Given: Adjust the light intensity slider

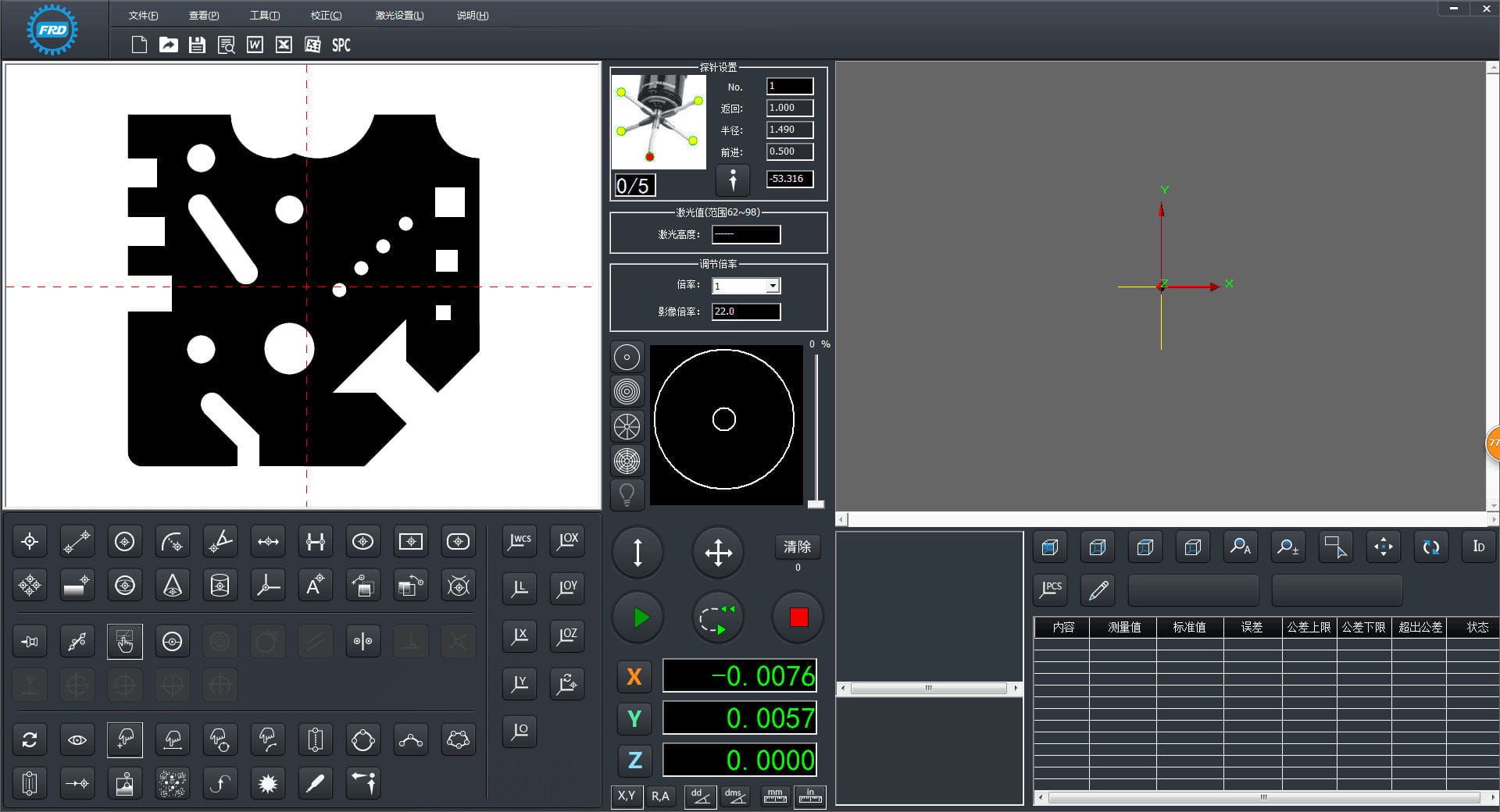Looking at the screenshot, I should click(815, 504).
